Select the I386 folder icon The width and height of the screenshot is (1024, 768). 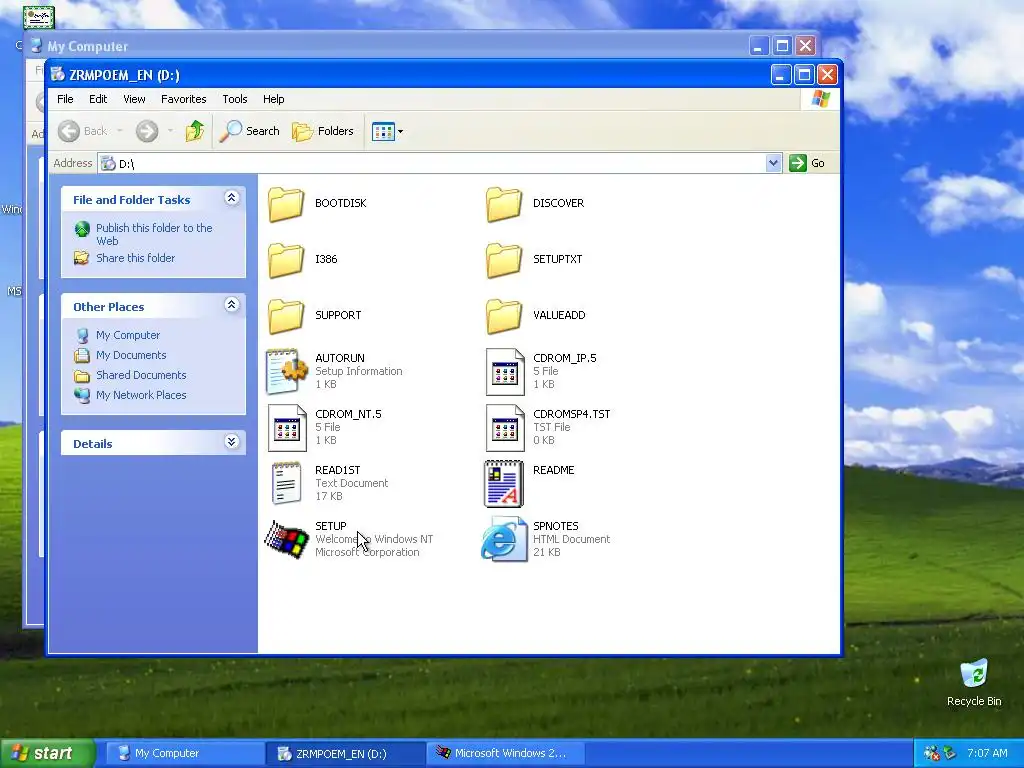point(286,260)
